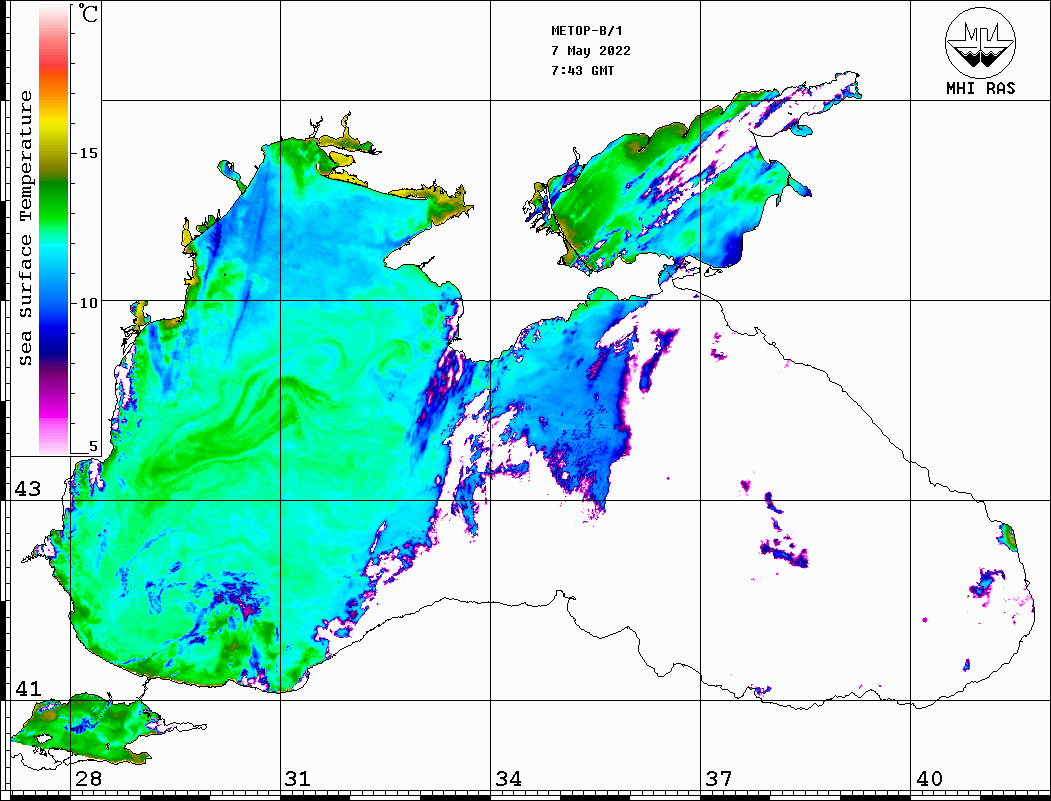Viewport: 1051px width, 801px height.
Task: Click the date text '7 May 2022'
Action: (x=591, y=51)
